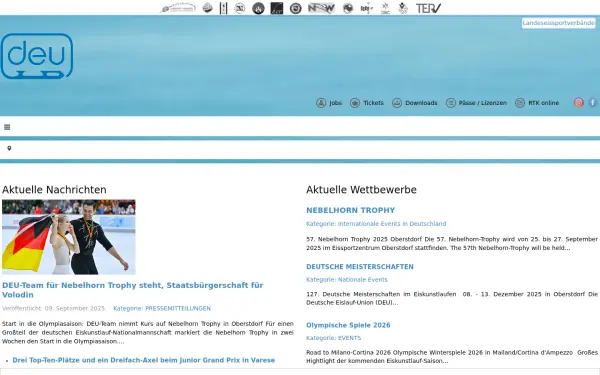The image size is (600, 375).
Task: Open the NRW association logo
Action: (x=321, y=8)
